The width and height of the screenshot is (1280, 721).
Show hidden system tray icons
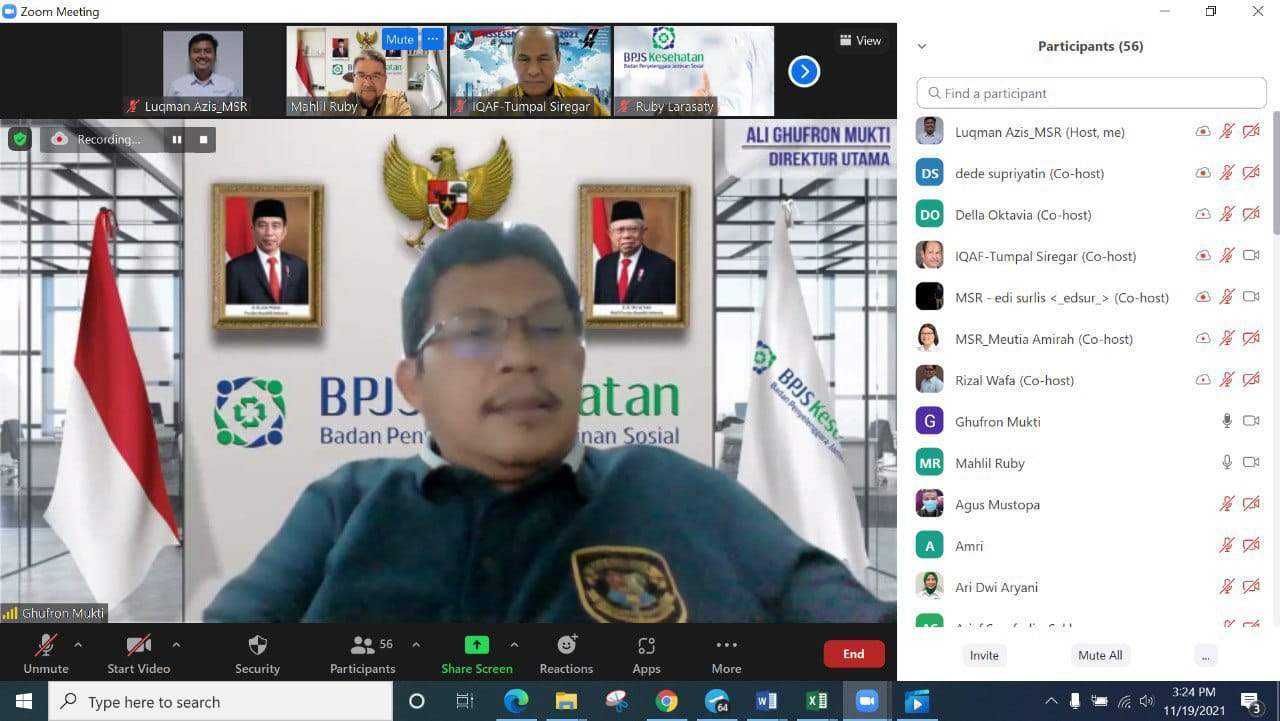point(1051,702)
